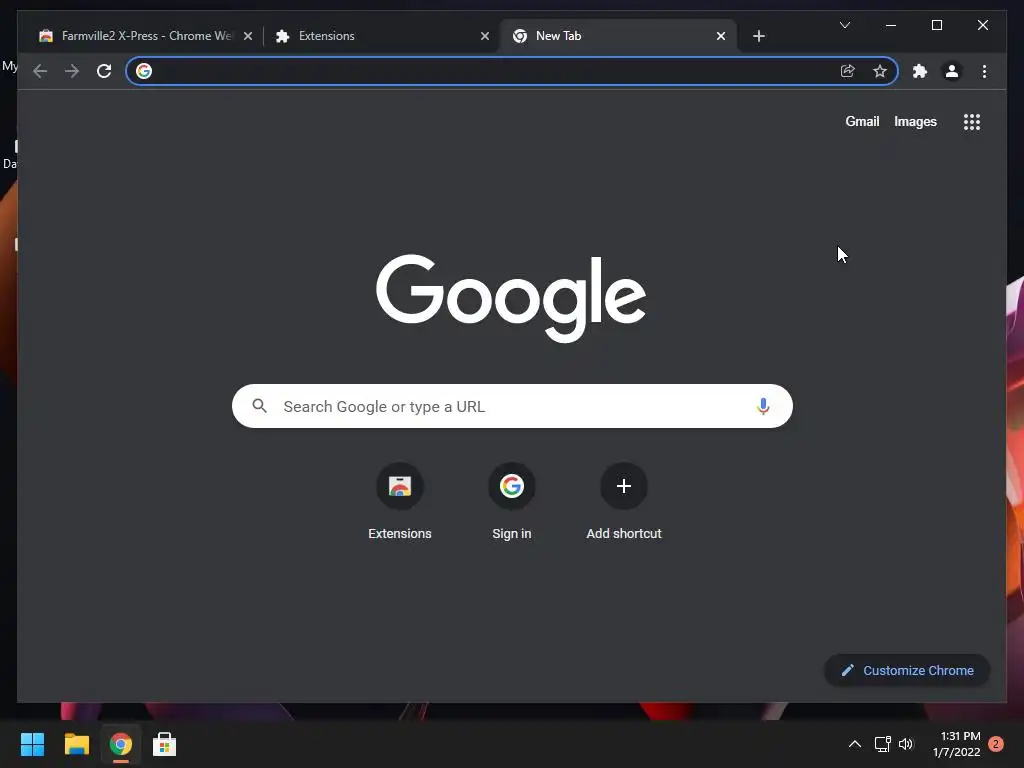This screenshot has height=768, width=1024.
Task: Click the Chrome taskbar icon
Action: pos(121,744)
